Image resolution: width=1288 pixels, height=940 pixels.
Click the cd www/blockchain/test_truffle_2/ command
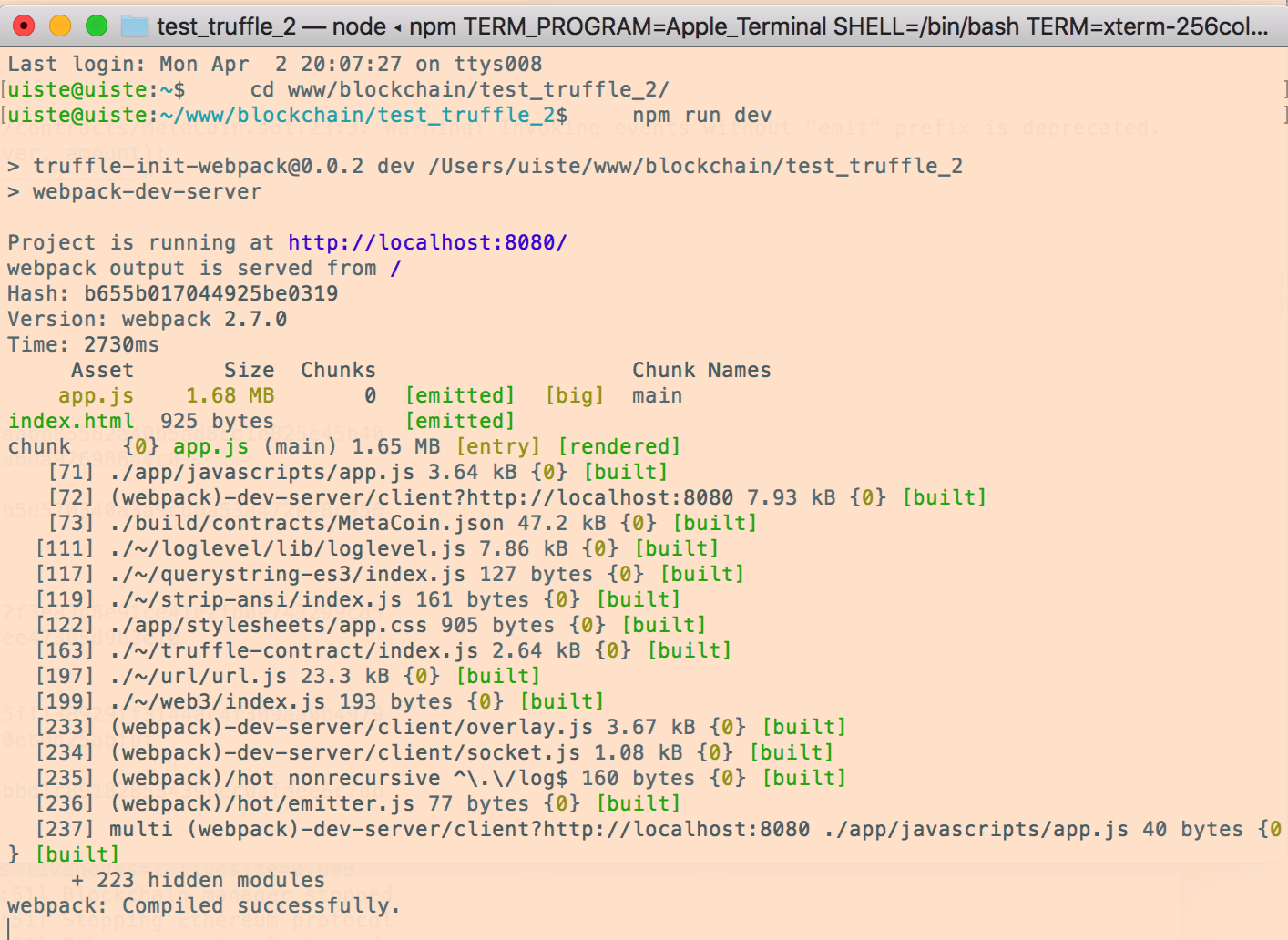coord(459,89)
